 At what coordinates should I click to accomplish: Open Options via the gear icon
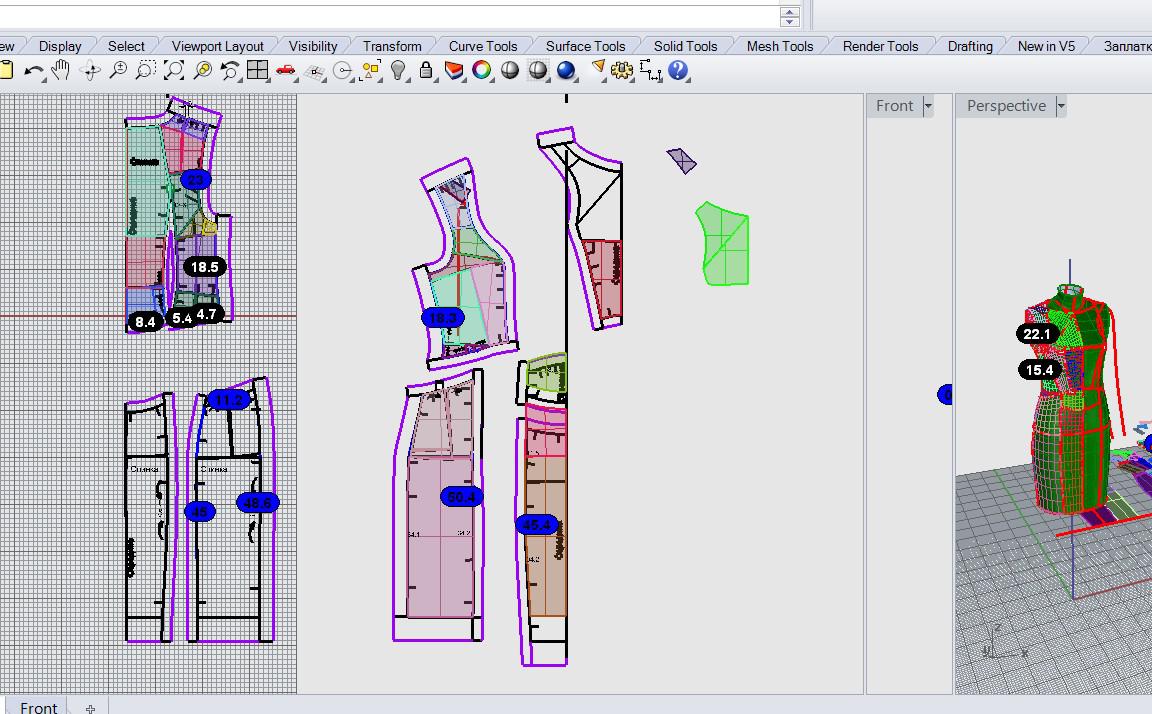pyautogui.click(x=623, y=71)
